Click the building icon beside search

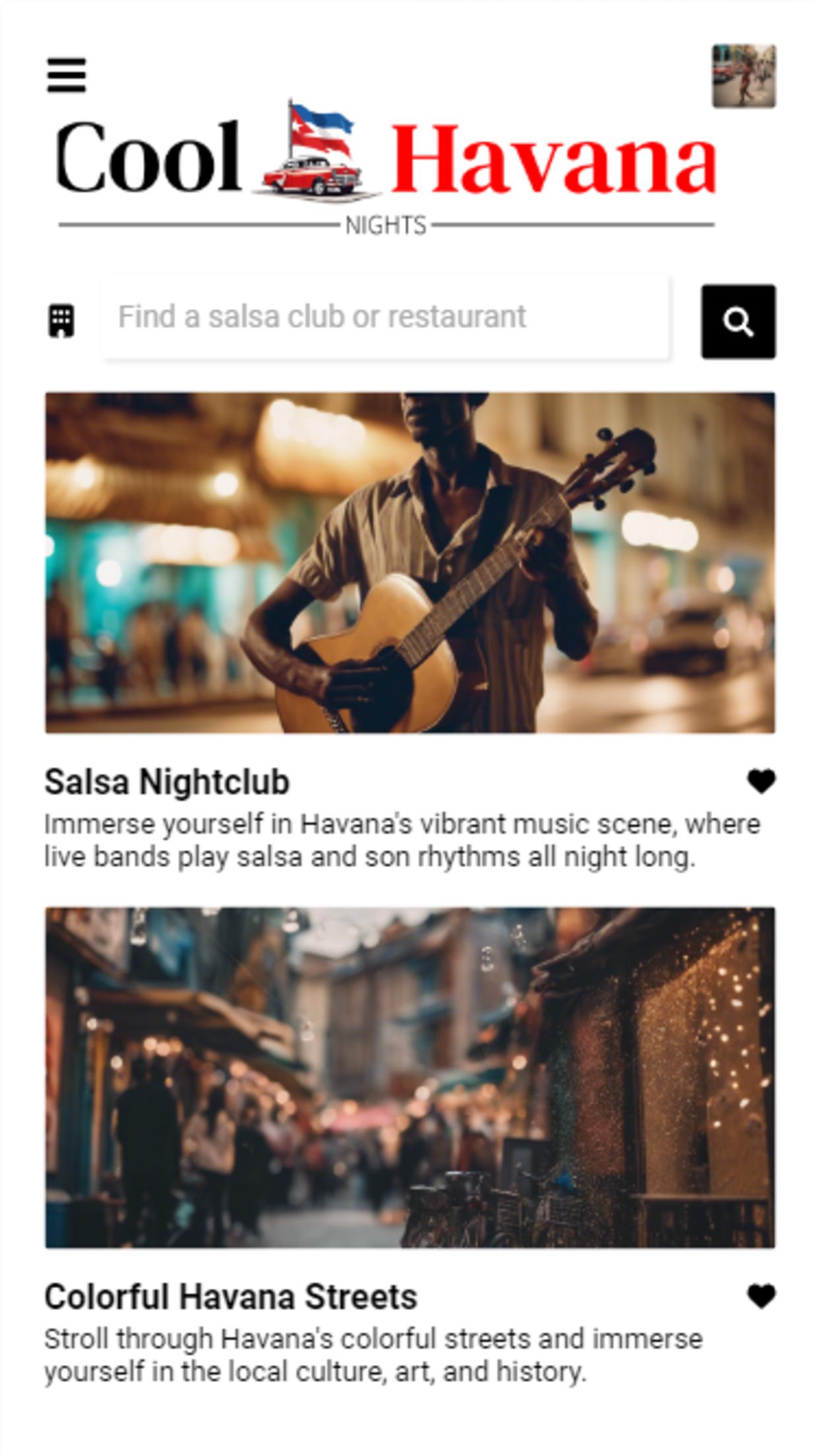61,321
